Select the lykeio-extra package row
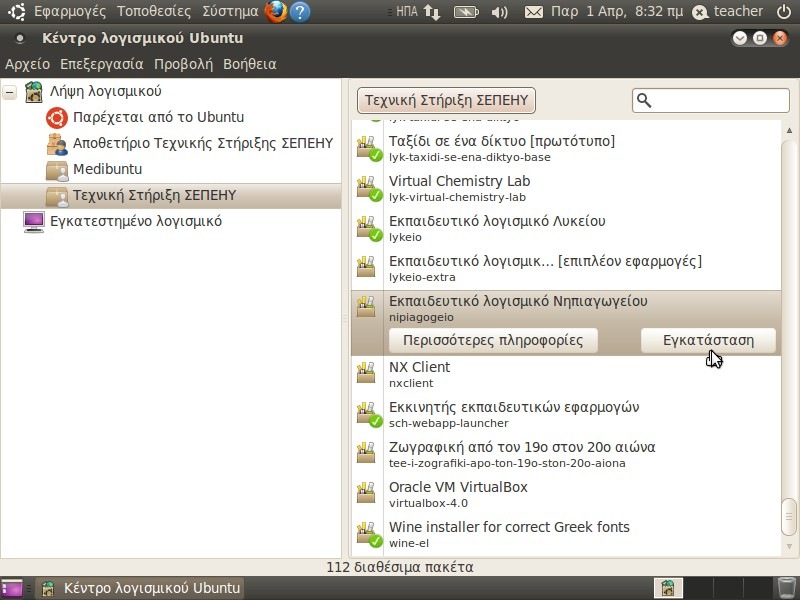Image resolution: width=800 pixels, height=600 pixels. tap(566, 268)
